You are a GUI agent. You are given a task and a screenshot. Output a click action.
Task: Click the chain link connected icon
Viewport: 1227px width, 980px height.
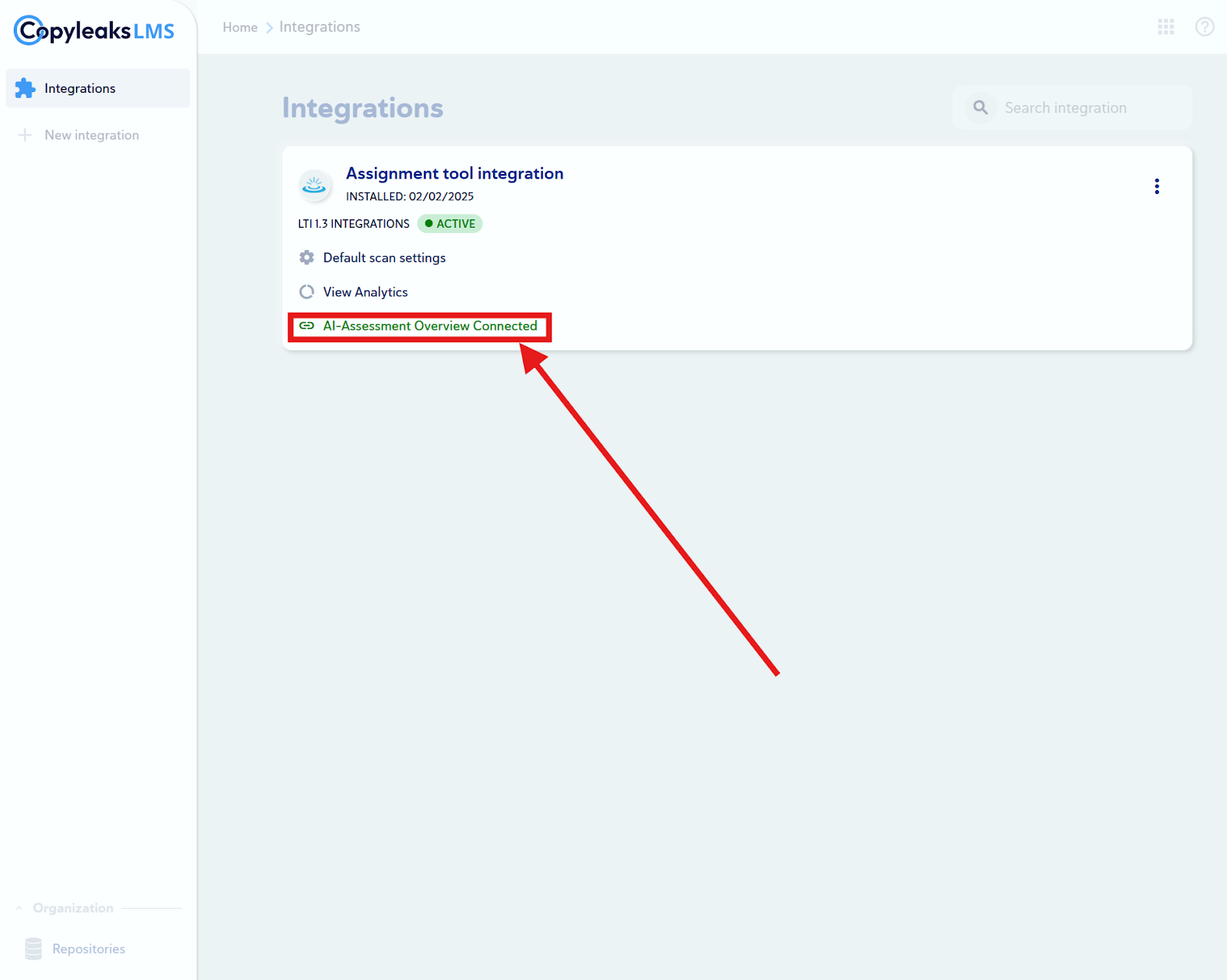click(307, 326)
